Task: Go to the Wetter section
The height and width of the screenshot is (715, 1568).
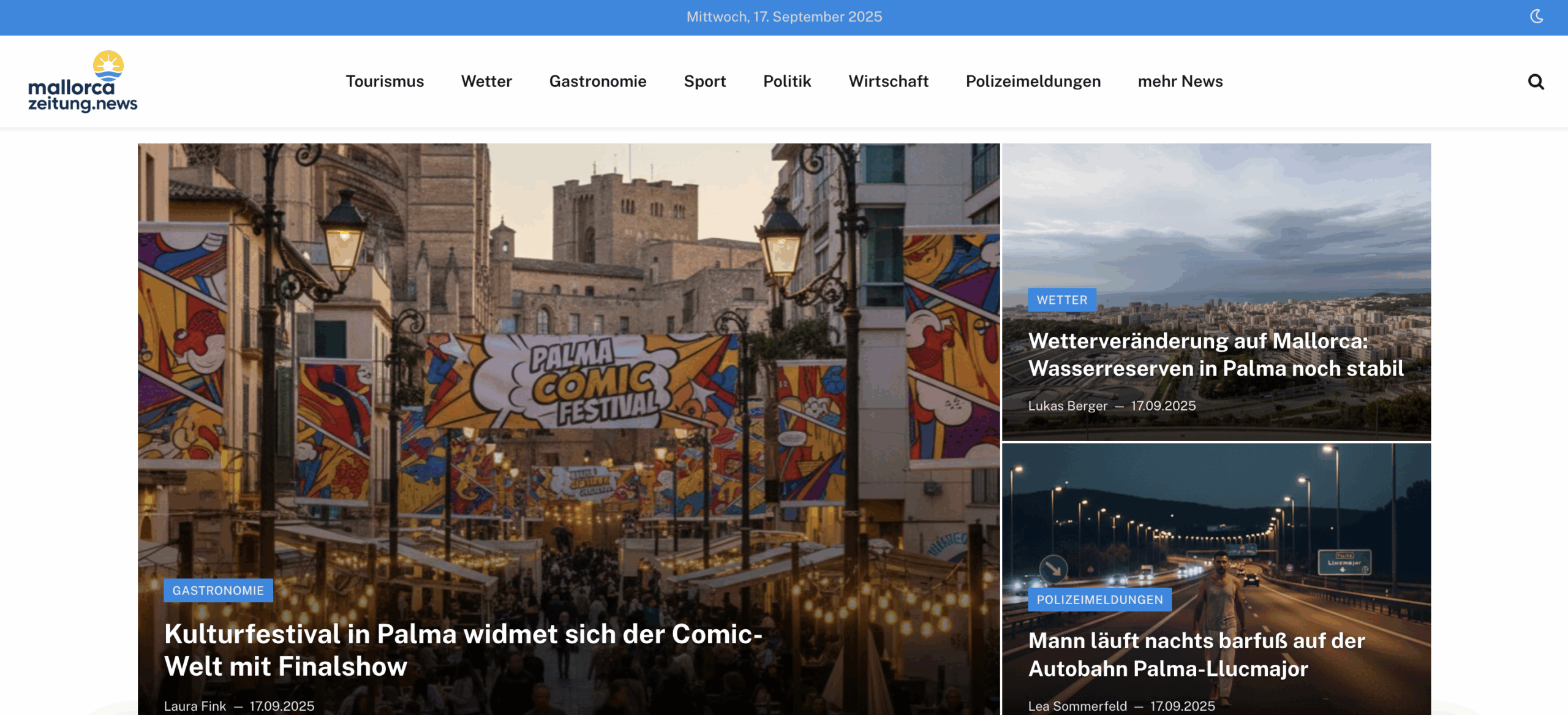Action: pyautogui.click(x=486, y=81)
